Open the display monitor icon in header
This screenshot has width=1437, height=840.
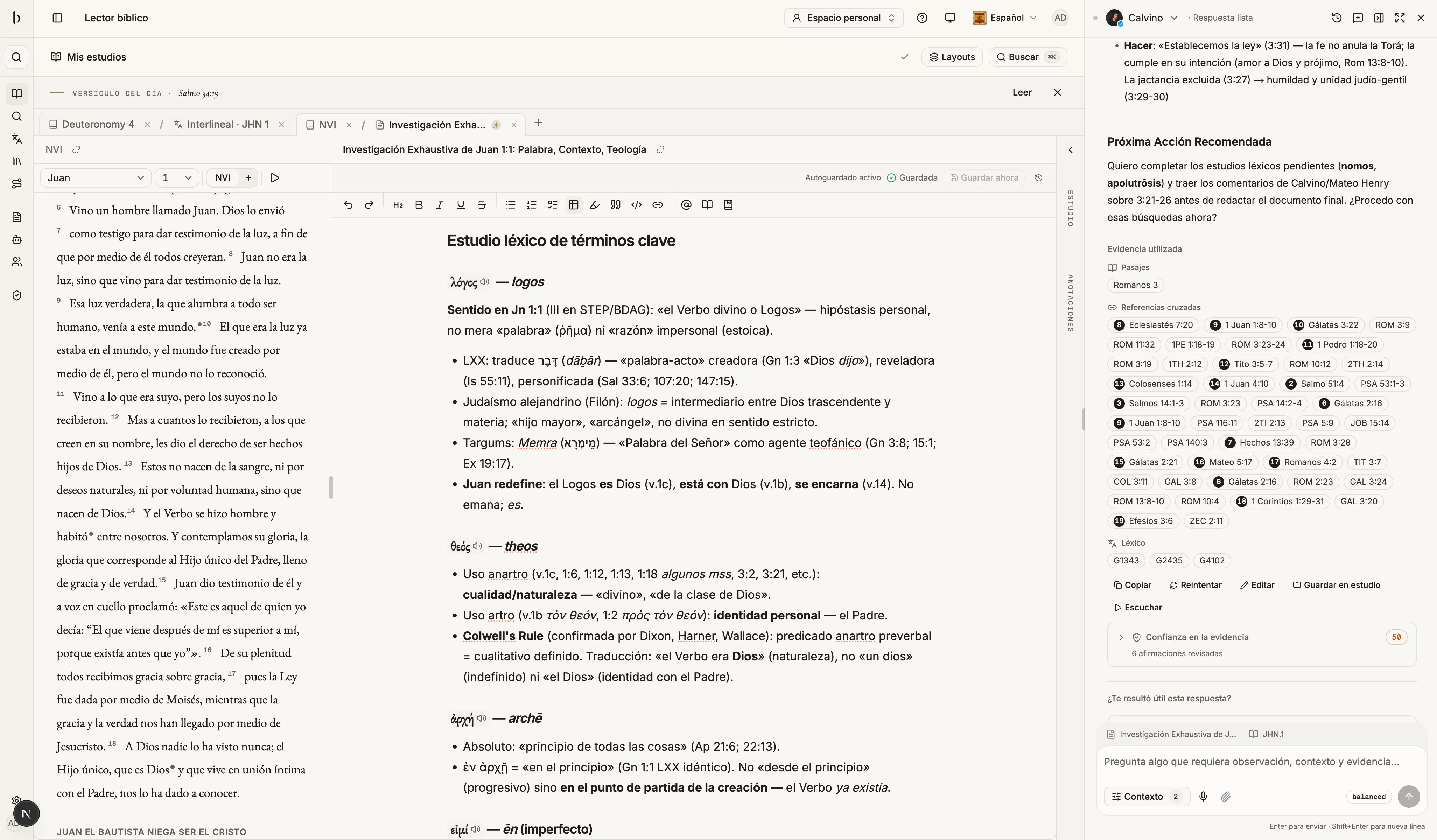click(949, 18)
